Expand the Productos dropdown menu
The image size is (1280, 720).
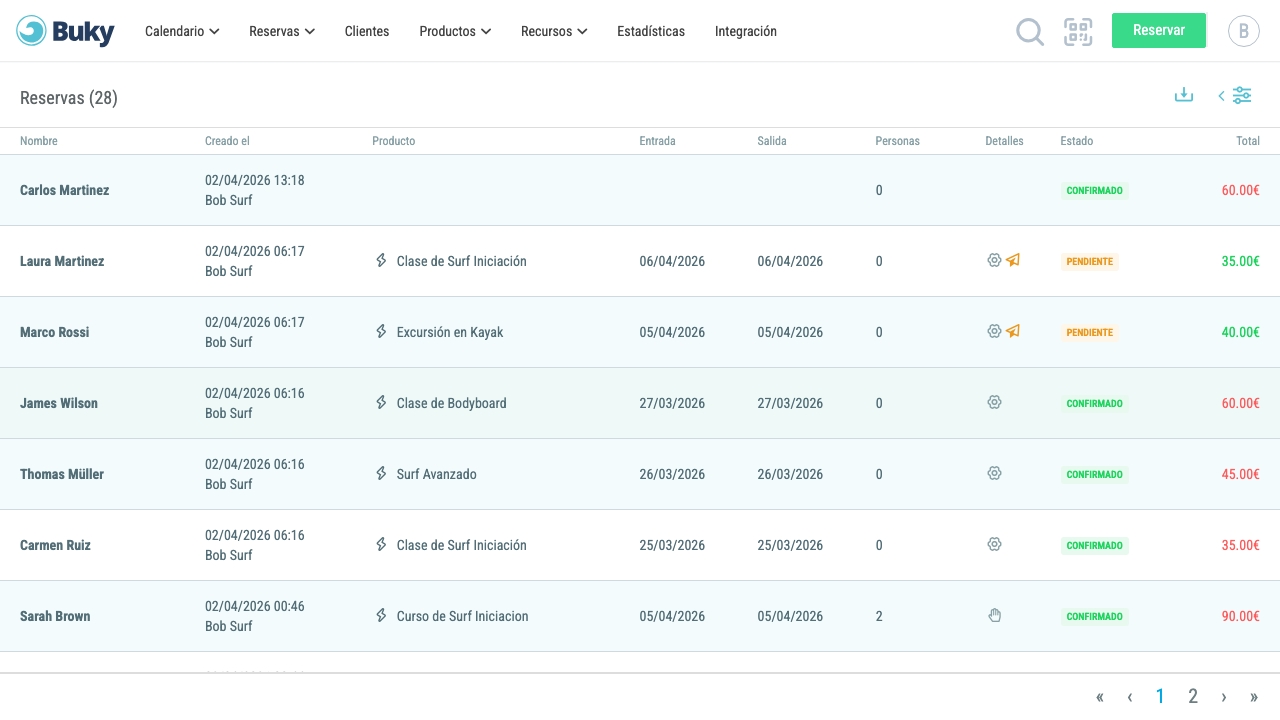click(455, 31)
